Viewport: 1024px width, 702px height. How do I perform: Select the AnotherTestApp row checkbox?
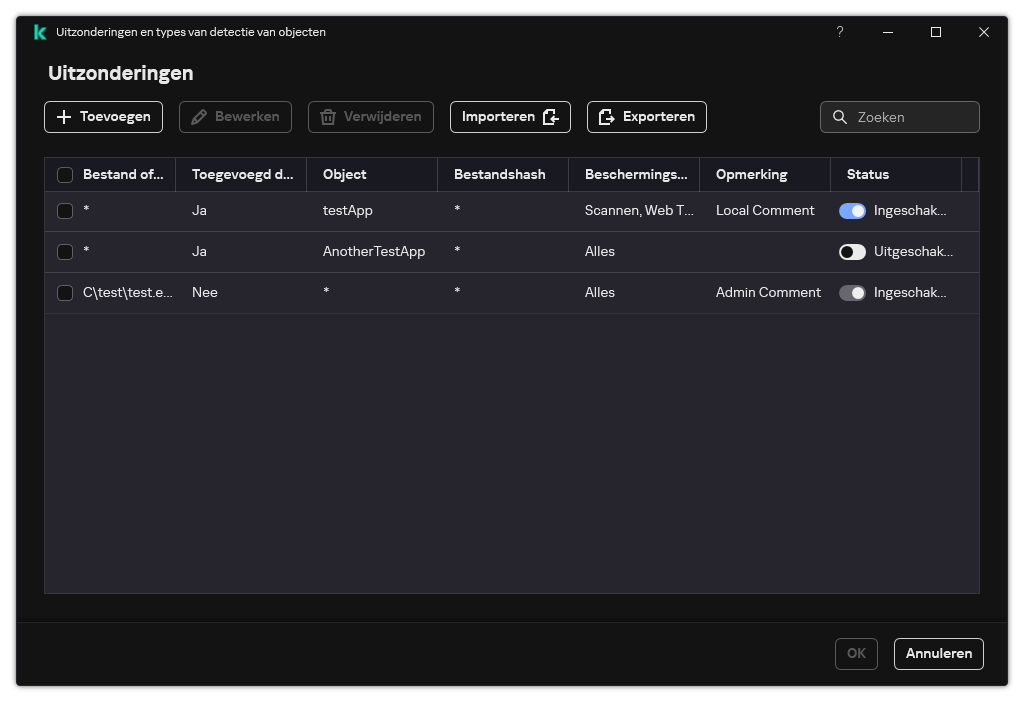[65, 252]
